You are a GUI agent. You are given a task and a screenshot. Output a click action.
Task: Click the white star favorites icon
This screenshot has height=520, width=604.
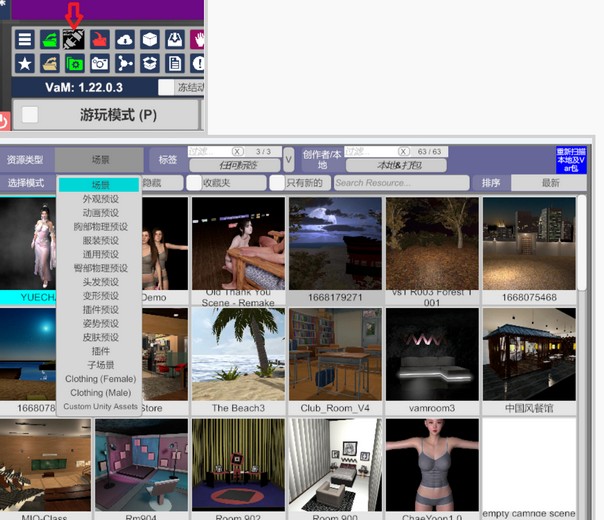coord(24,63)
